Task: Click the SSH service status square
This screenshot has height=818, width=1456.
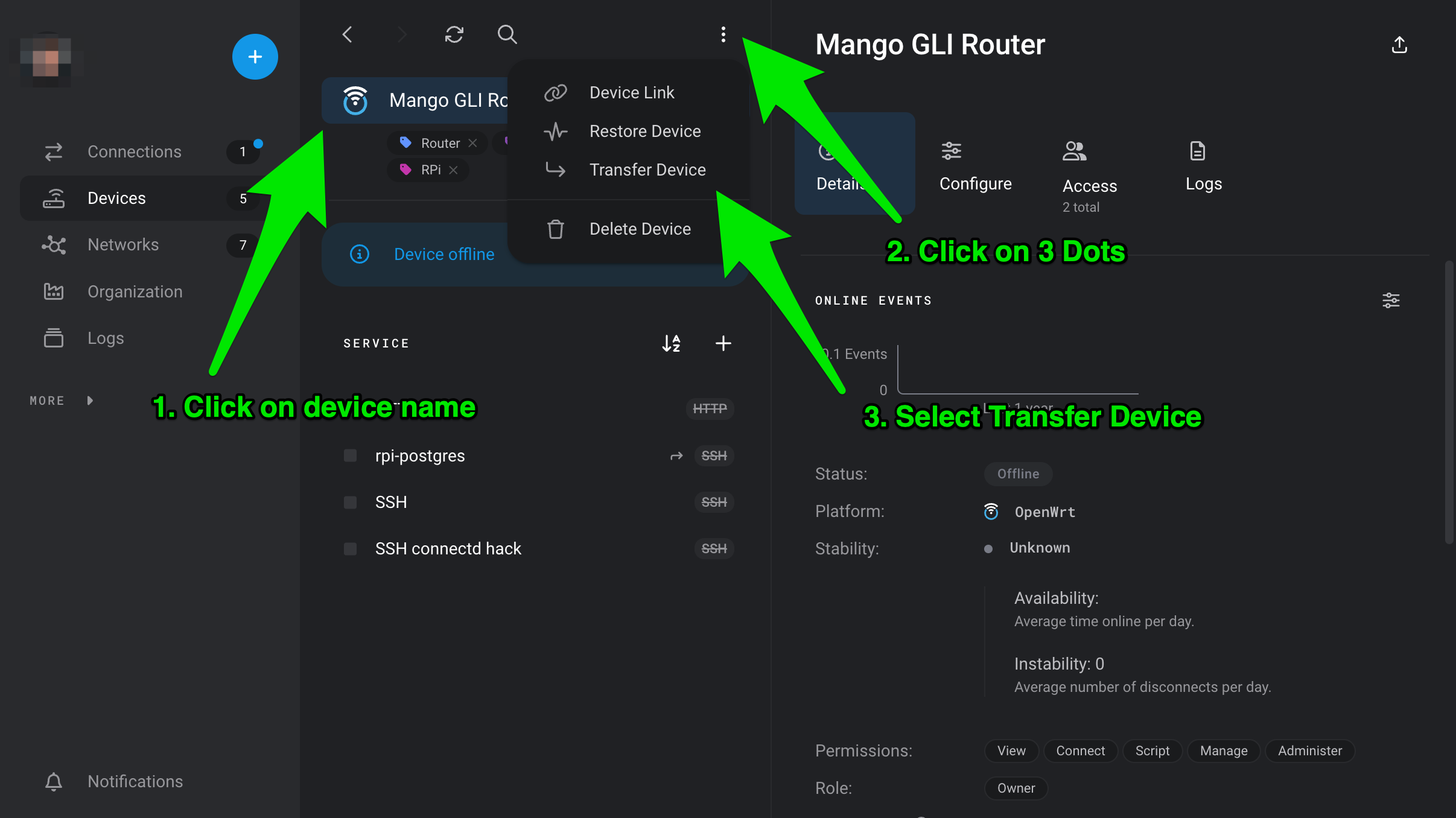Action: click(x=350, y=502)
